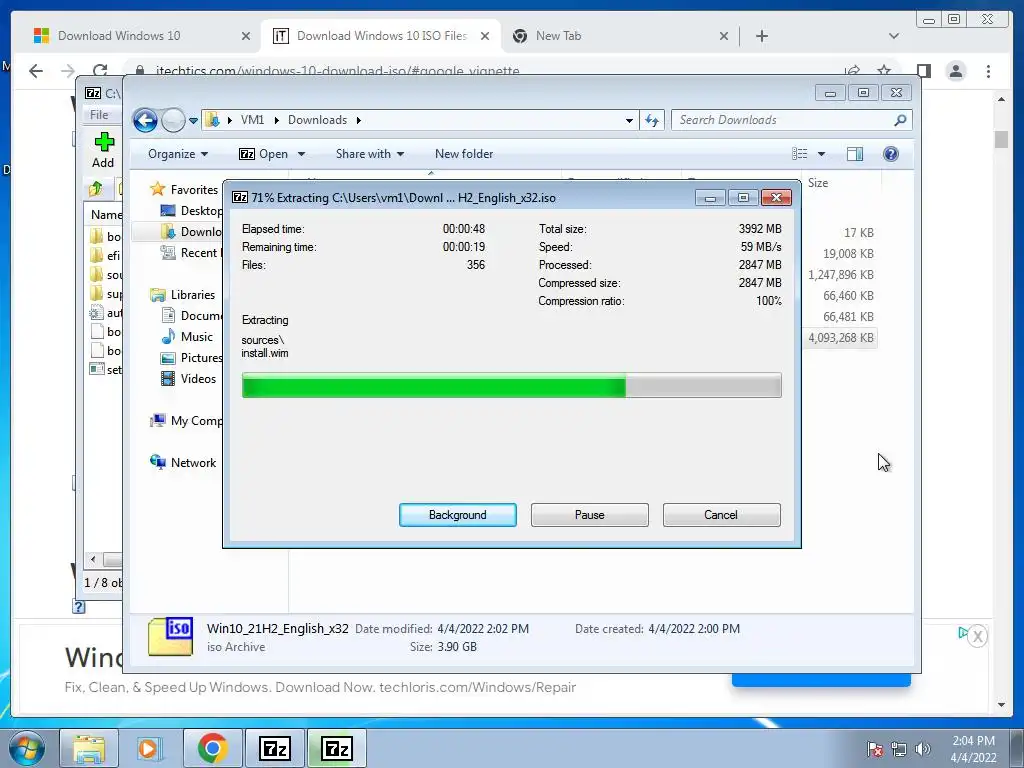Click the Chrome back button
Viewport: 1024px width, 768px height.
coord(36,71)
